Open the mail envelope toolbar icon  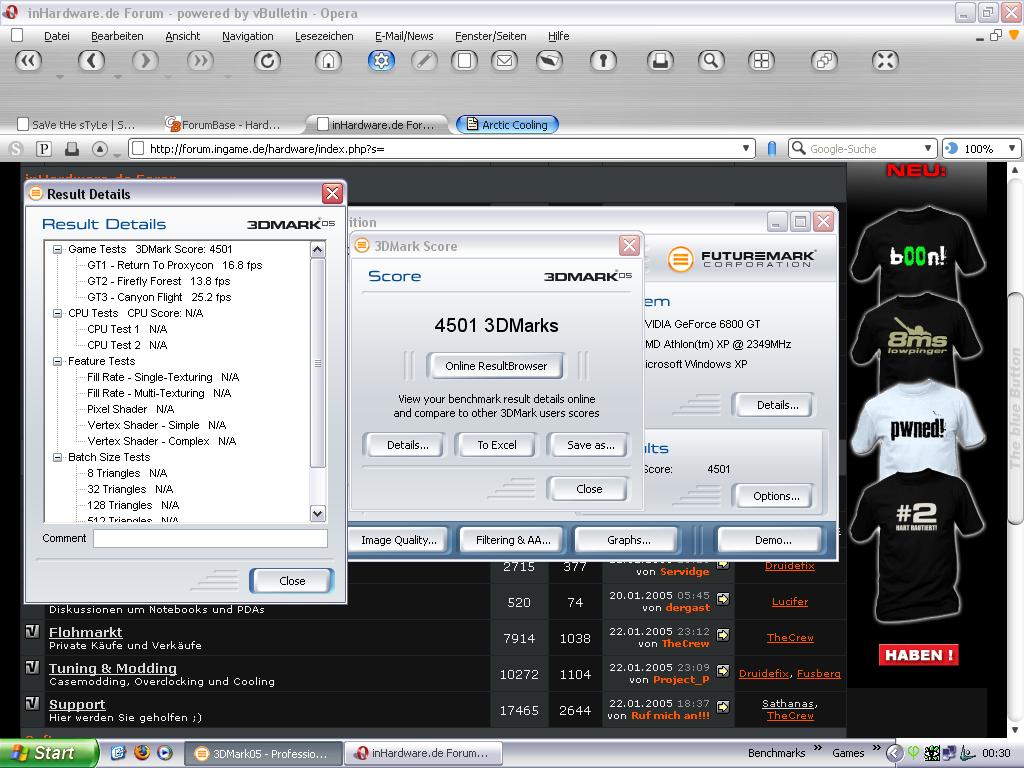click(x=504, y=61)
